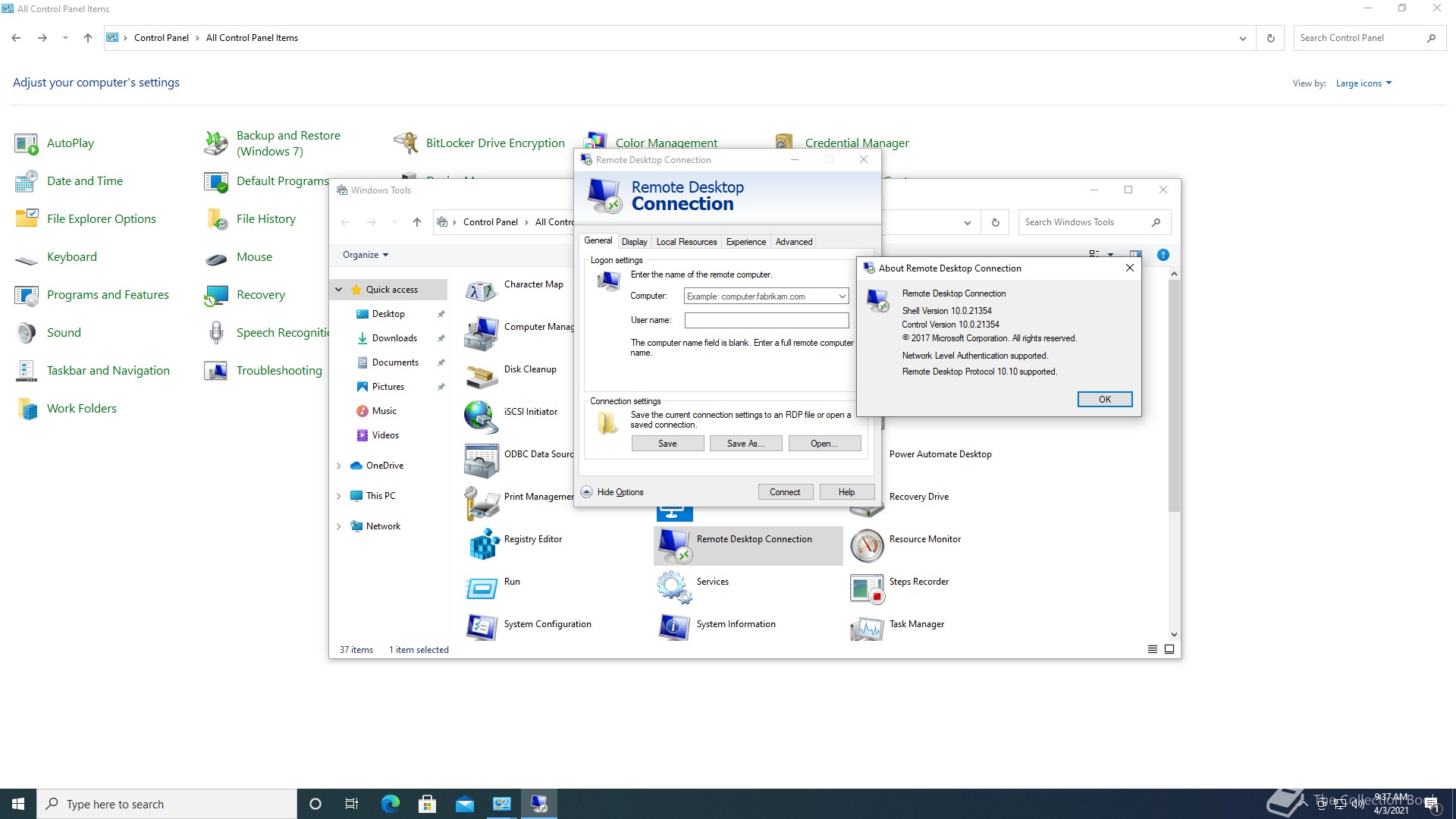Close the About Remote Desktop Connection dialog

point(1129,268)
